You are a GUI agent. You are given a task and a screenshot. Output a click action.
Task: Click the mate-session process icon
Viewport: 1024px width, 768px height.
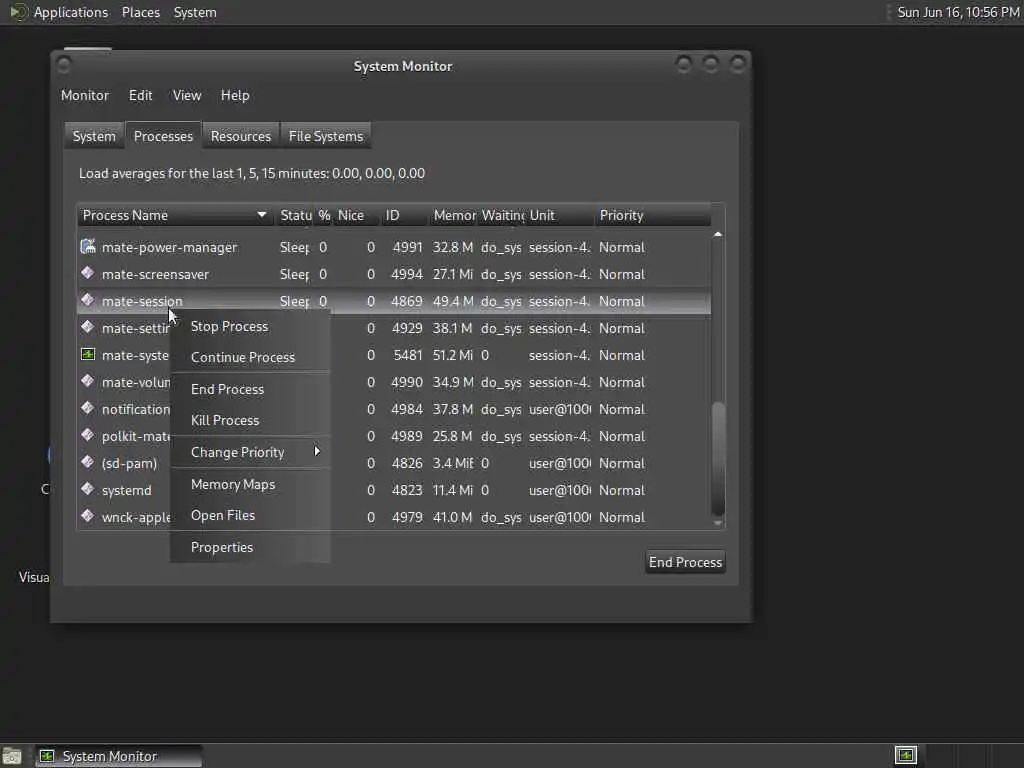pyautogui.click(x=88, y=300)
